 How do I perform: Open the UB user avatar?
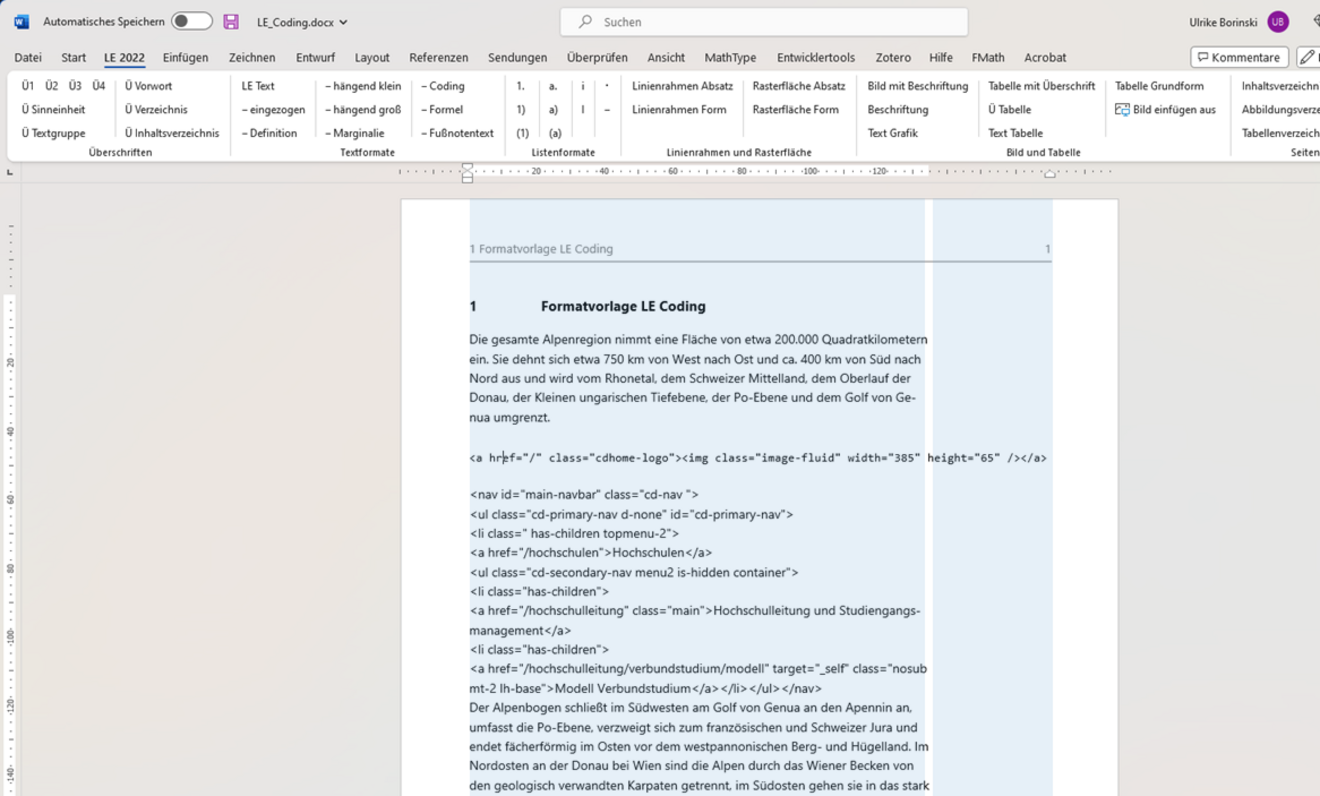1277,22
